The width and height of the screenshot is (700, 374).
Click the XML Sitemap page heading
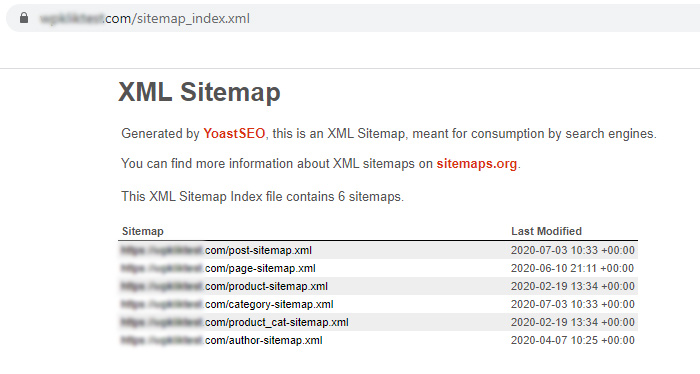click(200, 92)
